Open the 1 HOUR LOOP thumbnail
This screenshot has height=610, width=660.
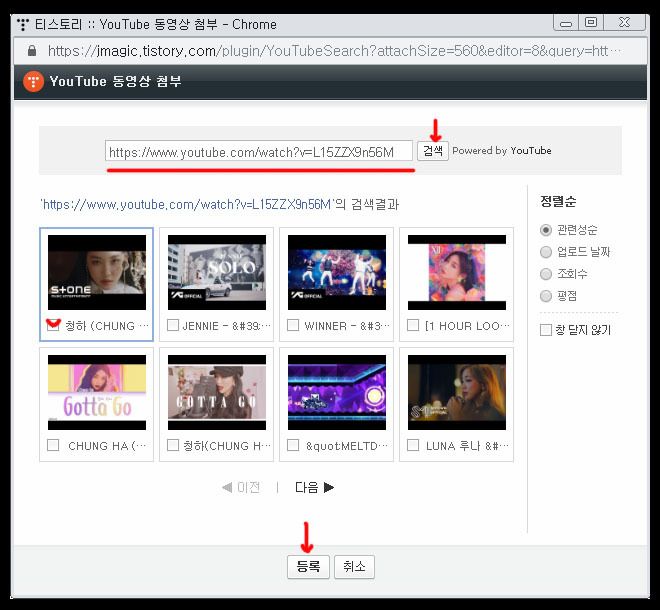pos(457,272)
